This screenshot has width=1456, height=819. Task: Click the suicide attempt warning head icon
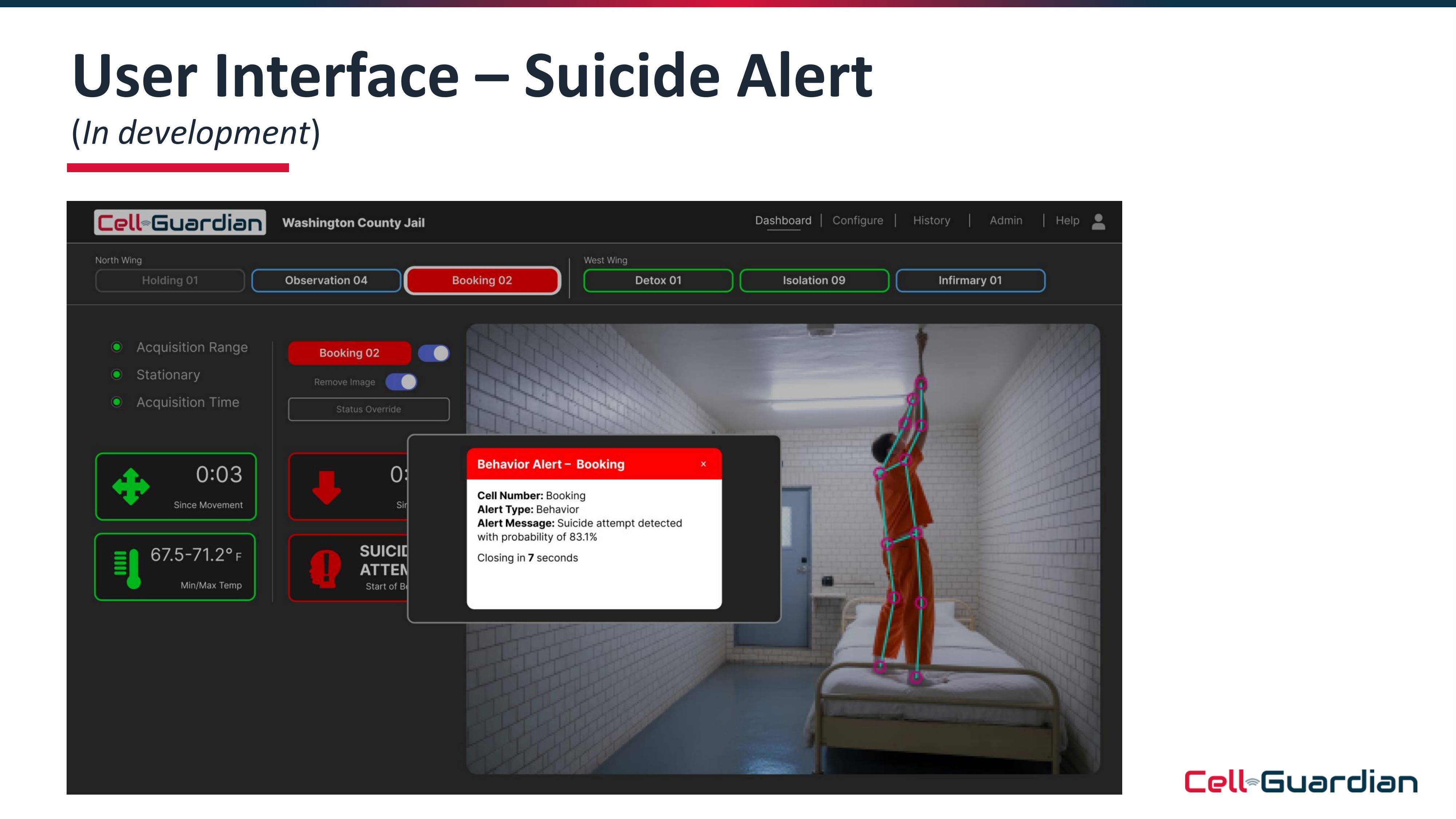coord(325,568)
